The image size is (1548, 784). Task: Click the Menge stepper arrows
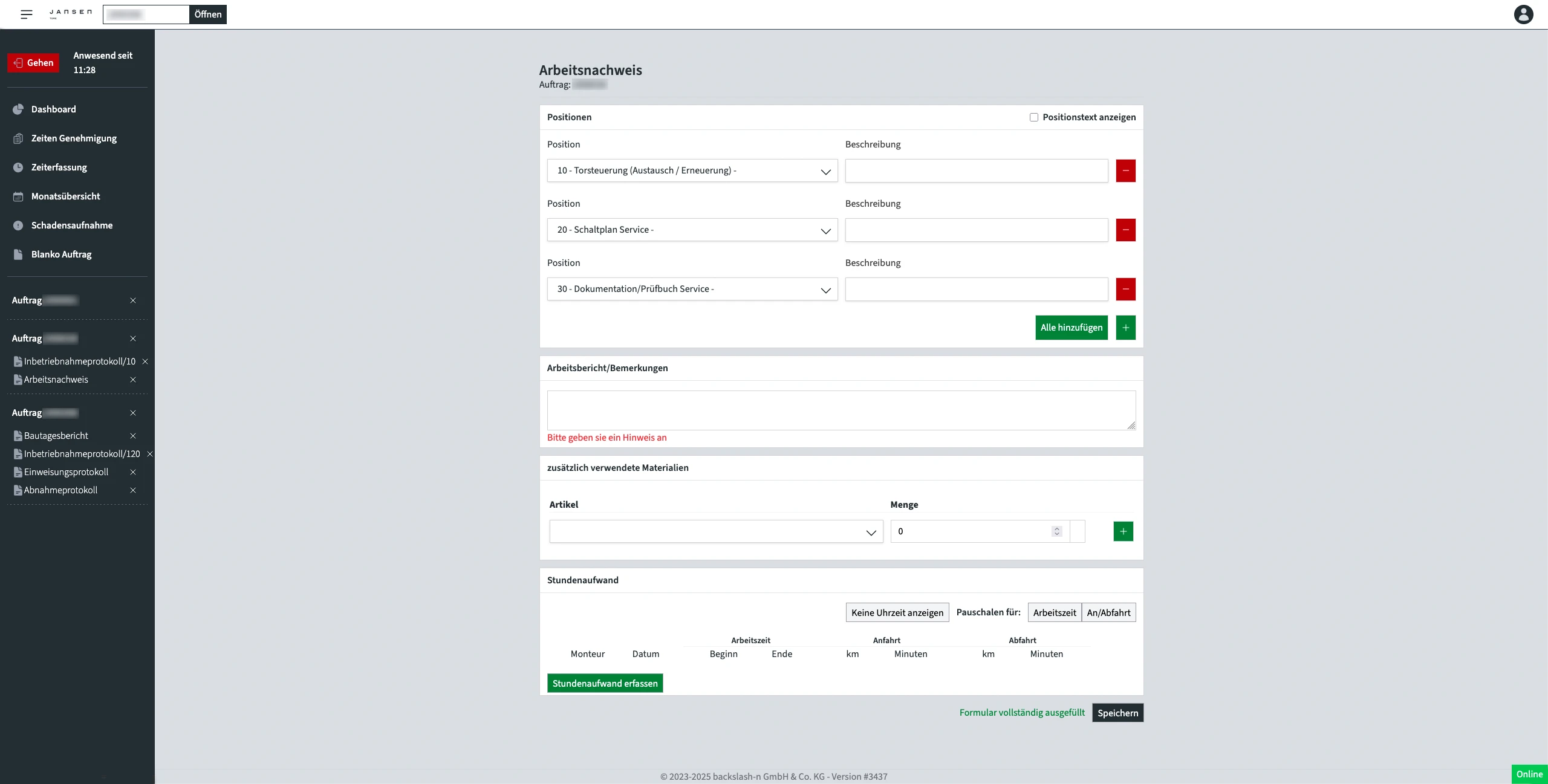point(1056,531)
